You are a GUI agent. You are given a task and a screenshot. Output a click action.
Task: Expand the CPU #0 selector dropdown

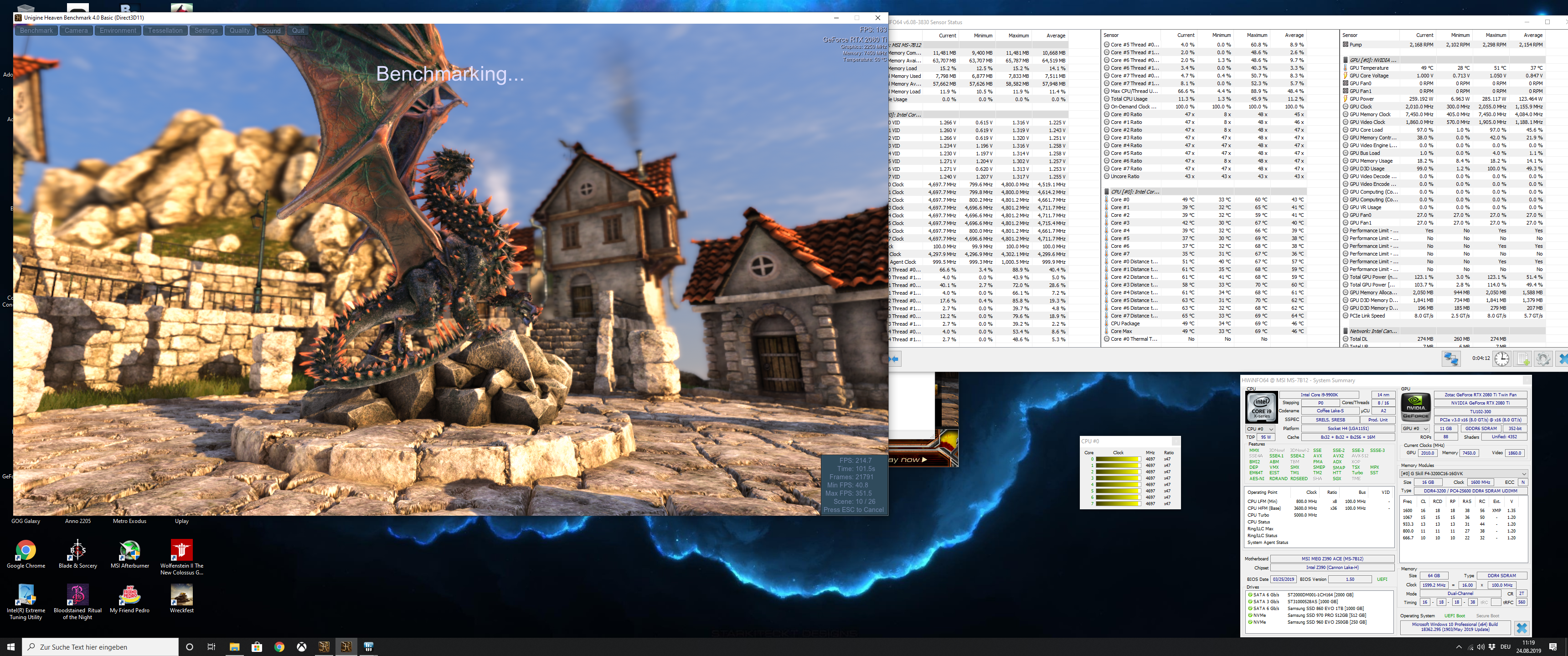(1261, 429)
